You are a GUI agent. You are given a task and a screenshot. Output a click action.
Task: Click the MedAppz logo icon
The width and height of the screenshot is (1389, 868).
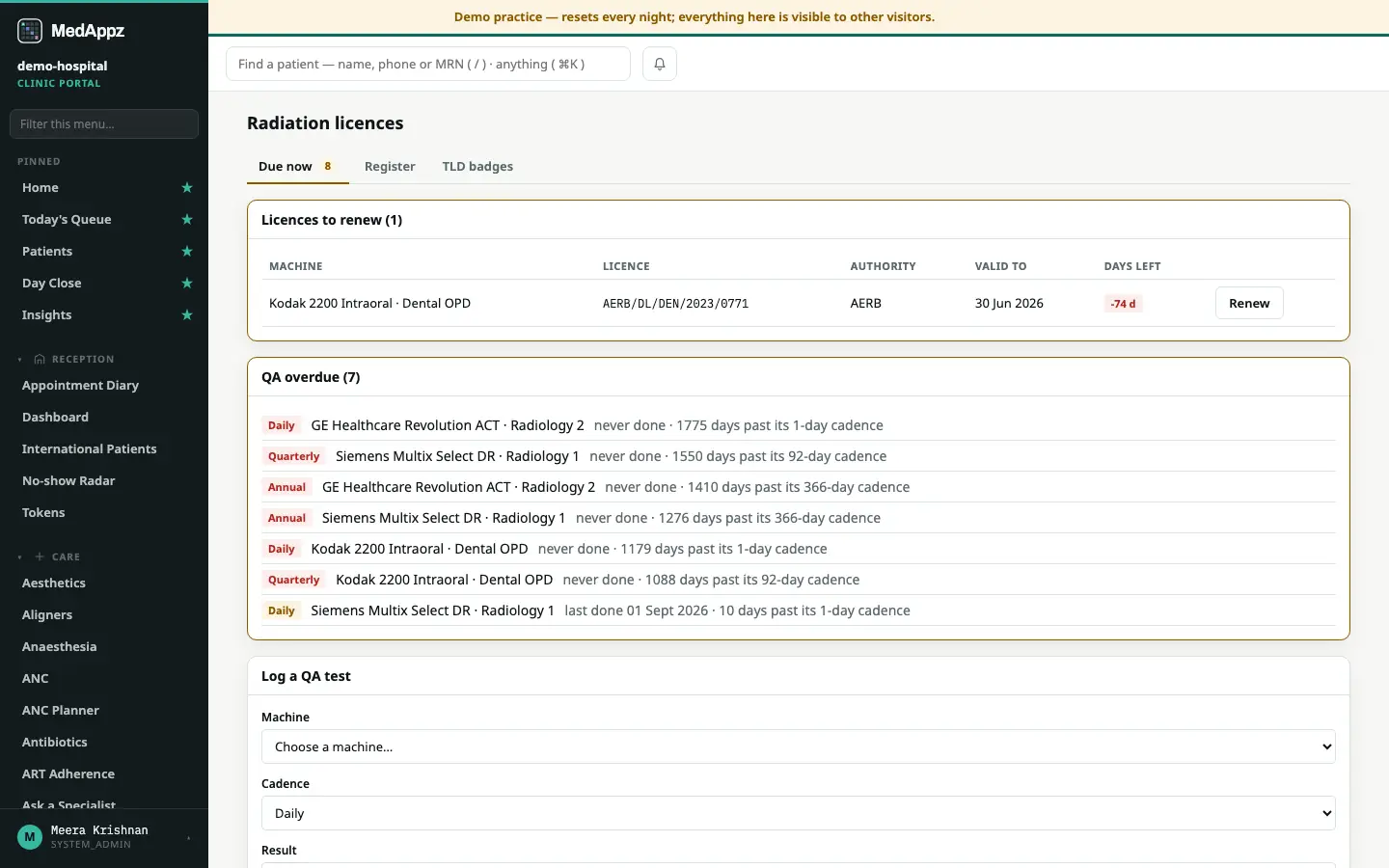[30, 31]
